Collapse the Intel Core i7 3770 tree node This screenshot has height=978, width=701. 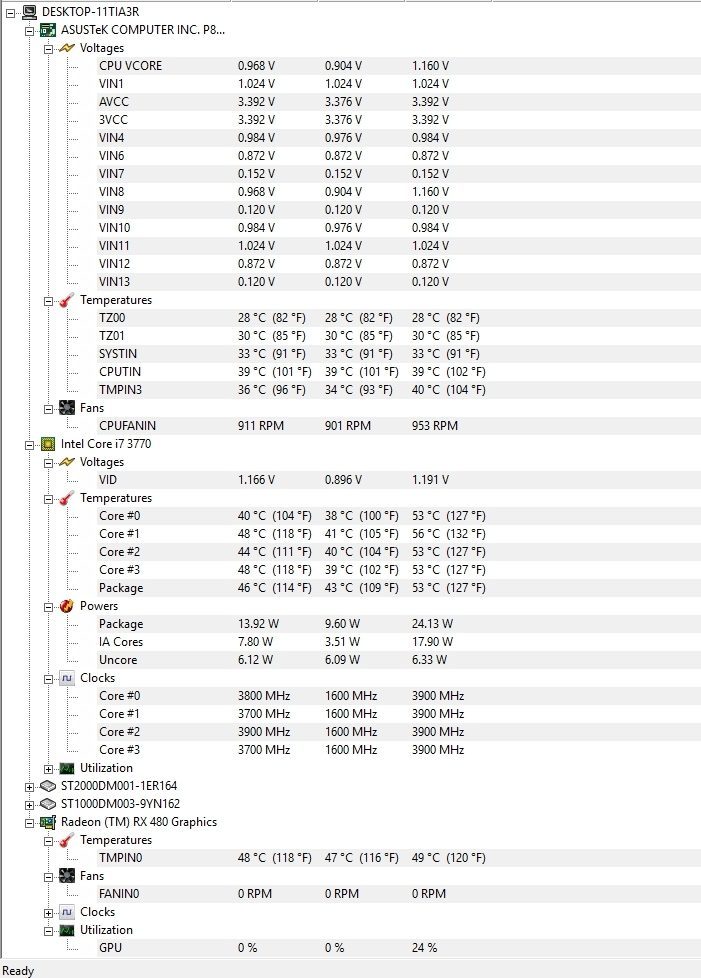click(29, 445)
